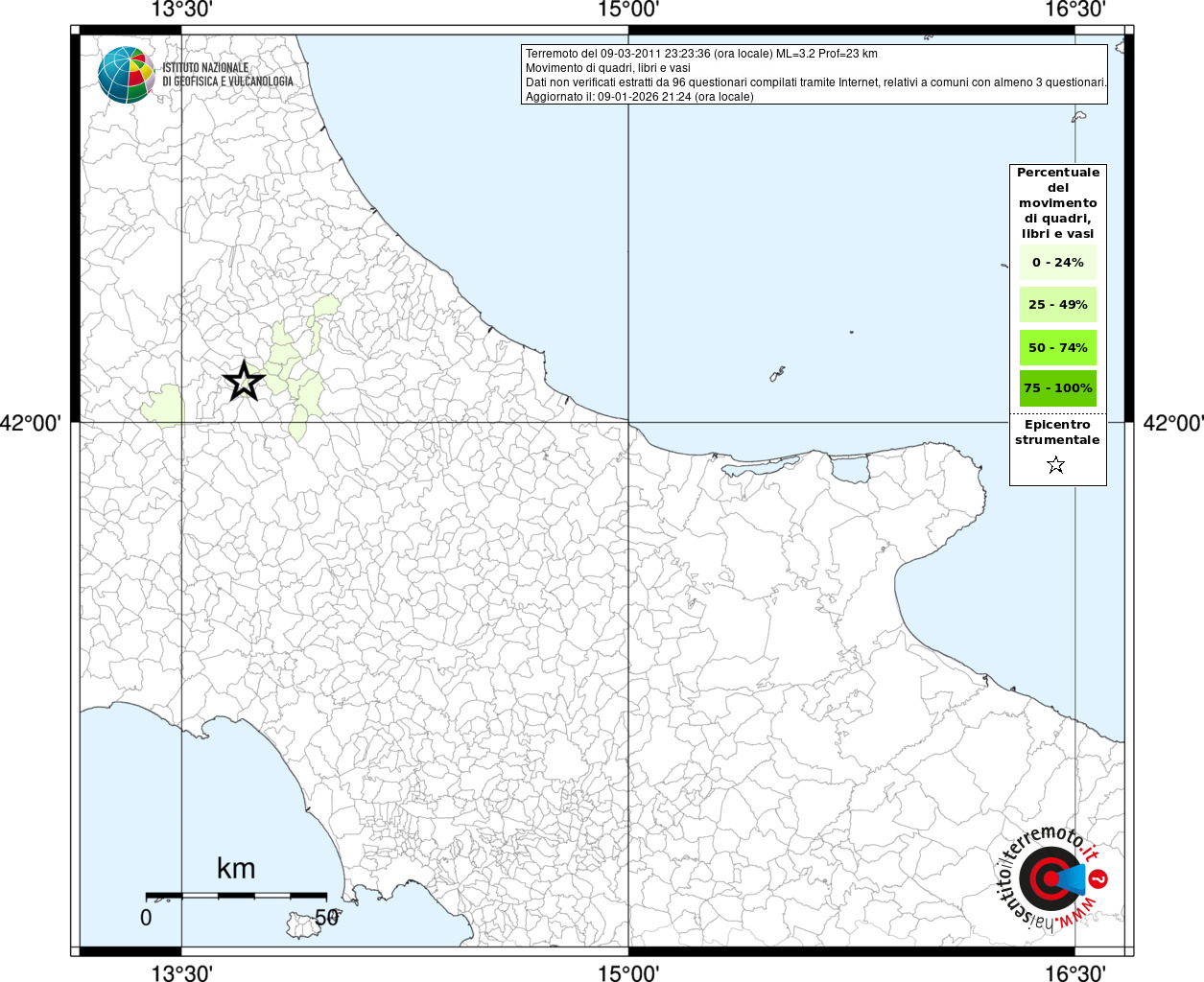Click the top 16°30' longitude label
The width and height of the screenshot is (1204, 982).
pyautogui.click(x=1074, y=10)
